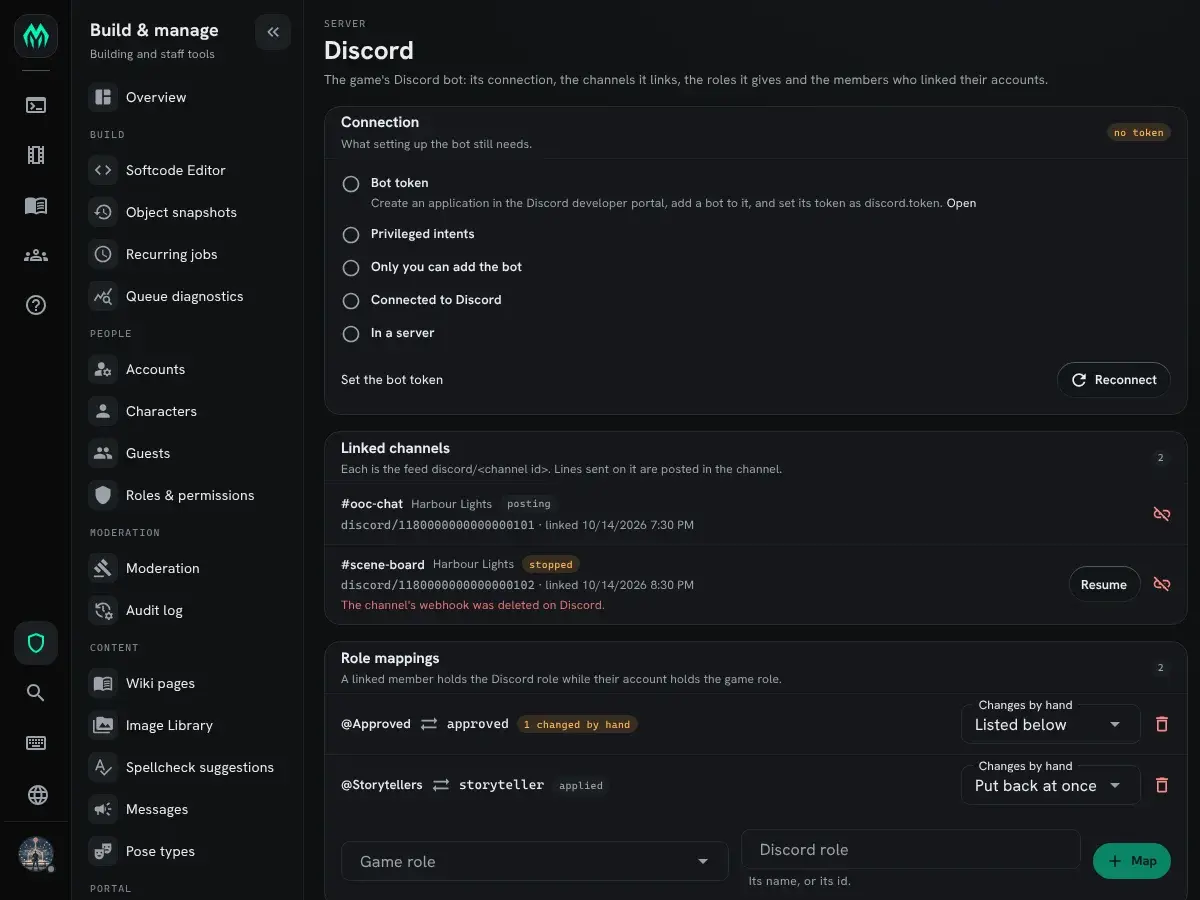Delete the @Storytellers role mapping
Viewport: 1200px width, 900px height.
1161,785
